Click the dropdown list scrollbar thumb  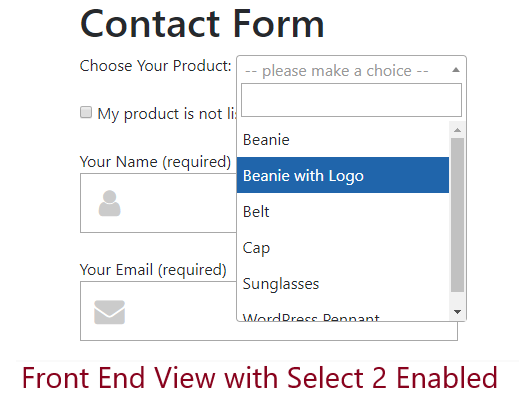click(x=457, y=215)
